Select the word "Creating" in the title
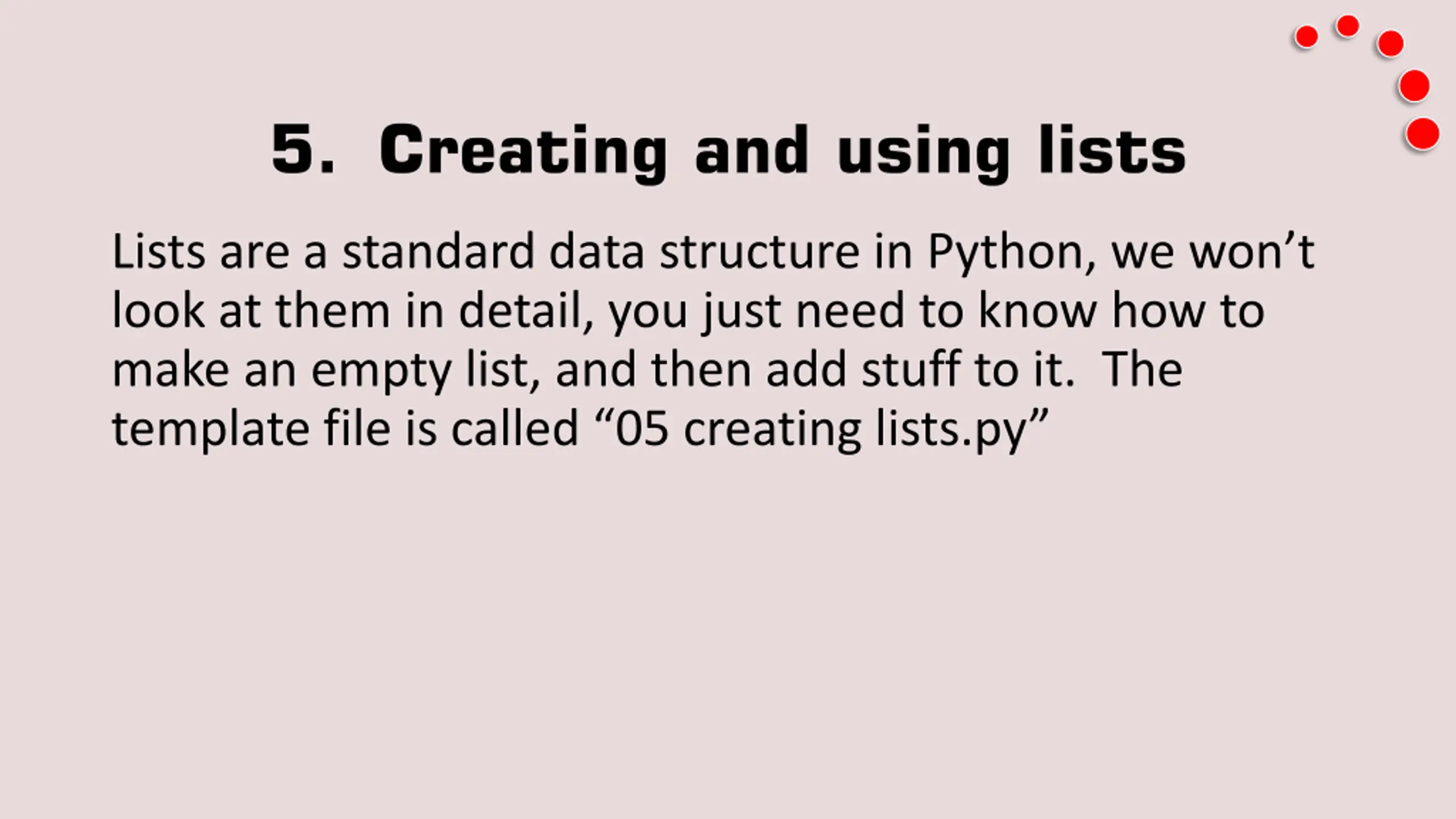 (x=523, y=152)
